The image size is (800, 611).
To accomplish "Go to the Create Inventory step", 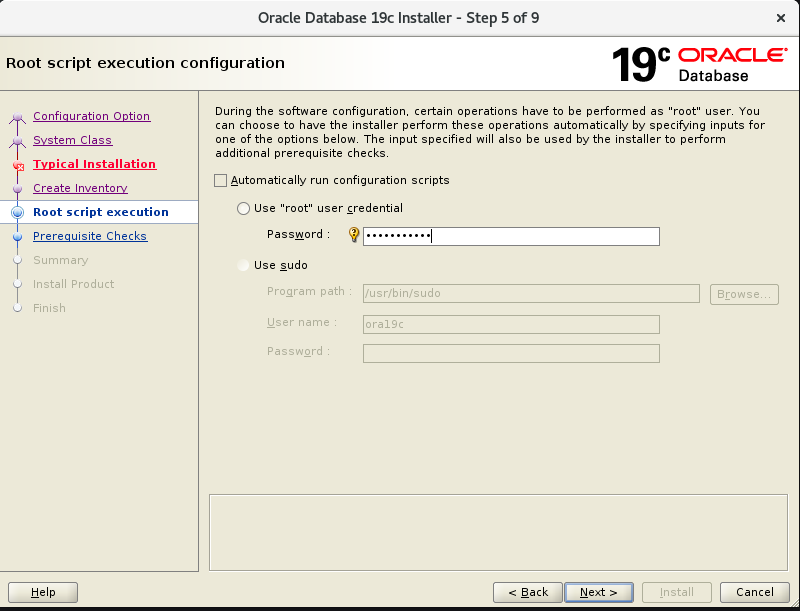I will coord(80,188).
